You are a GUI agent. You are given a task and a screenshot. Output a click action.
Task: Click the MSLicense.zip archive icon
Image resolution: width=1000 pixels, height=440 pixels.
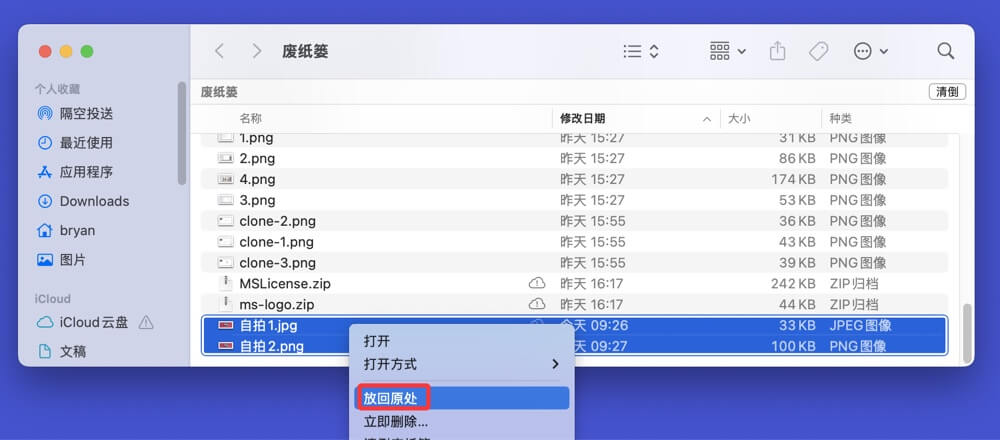click(226, 284)
